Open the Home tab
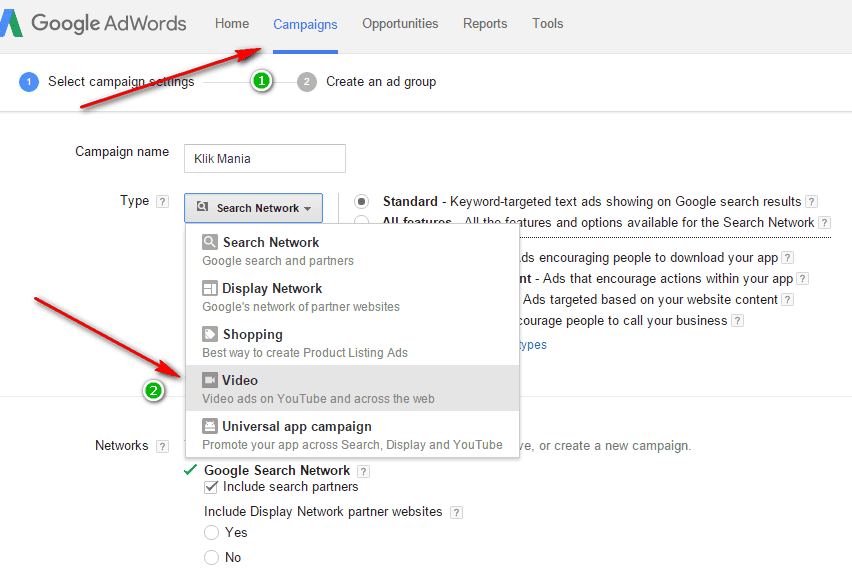The width and height of the screenshot is (852, 572). pos(232,23)
